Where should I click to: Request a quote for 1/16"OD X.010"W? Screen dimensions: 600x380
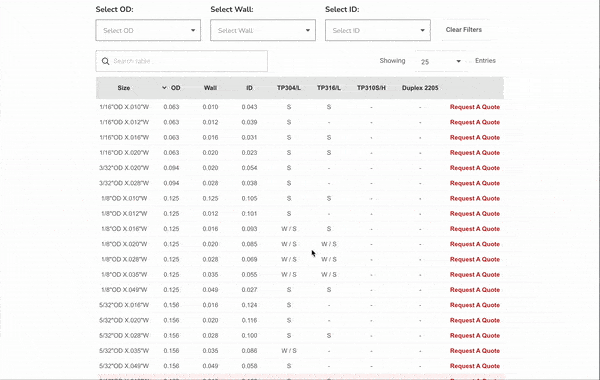[474, 107]
